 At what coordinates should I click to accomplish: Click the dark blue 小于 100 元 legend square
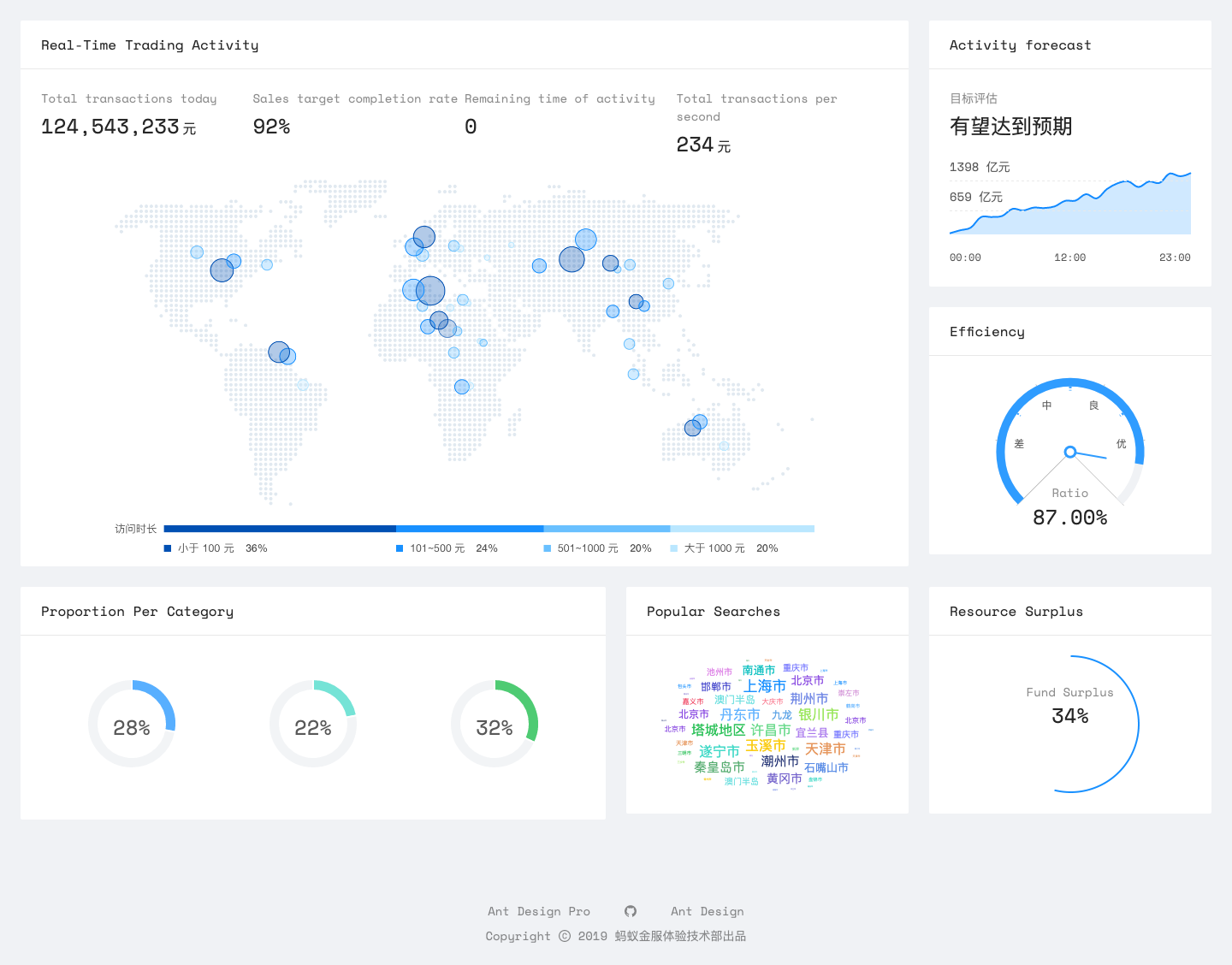[168, 548]
